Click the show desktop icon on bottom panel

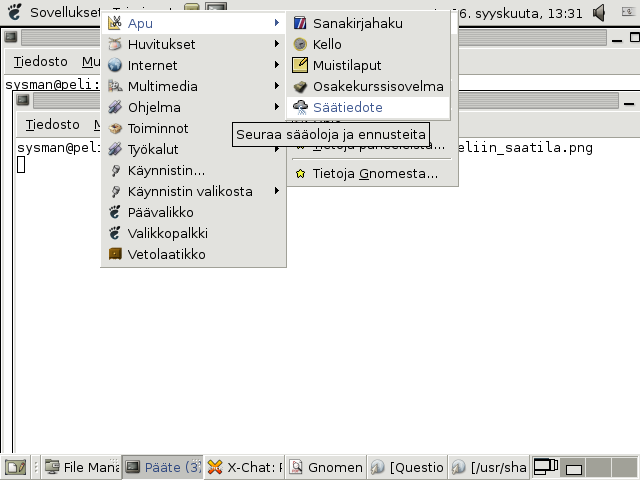click(x=16, y=467)
